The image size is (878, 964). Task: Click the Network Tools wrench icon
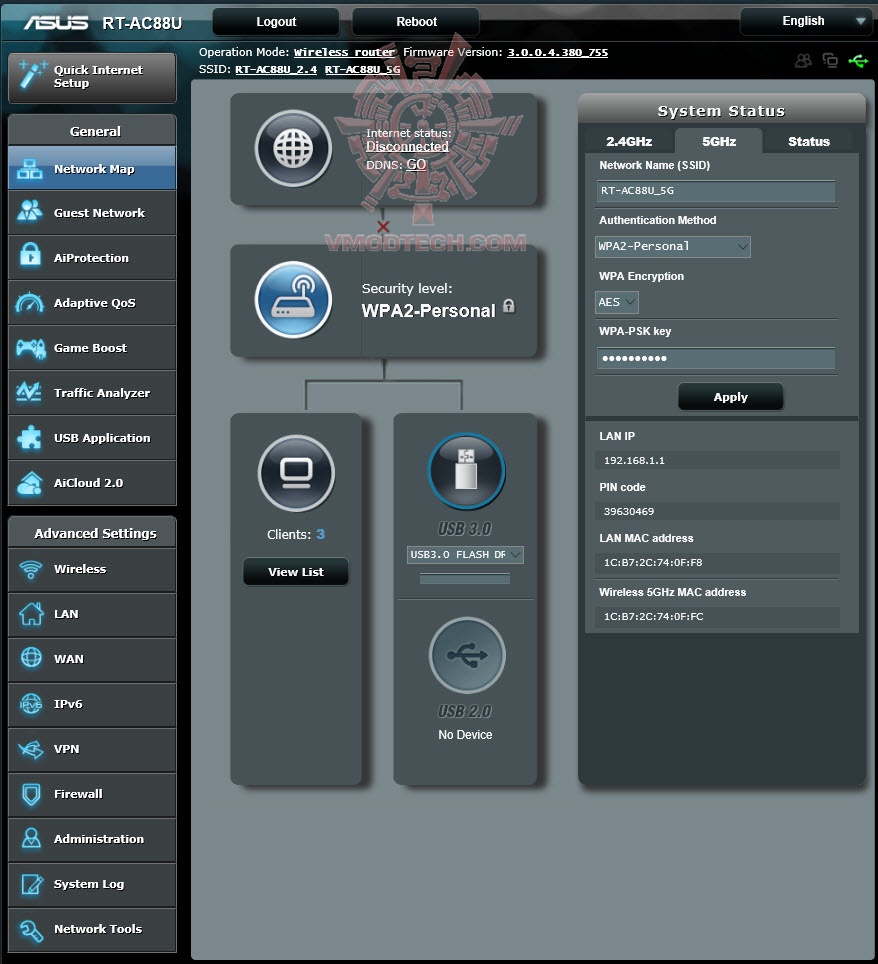[31, 930]
